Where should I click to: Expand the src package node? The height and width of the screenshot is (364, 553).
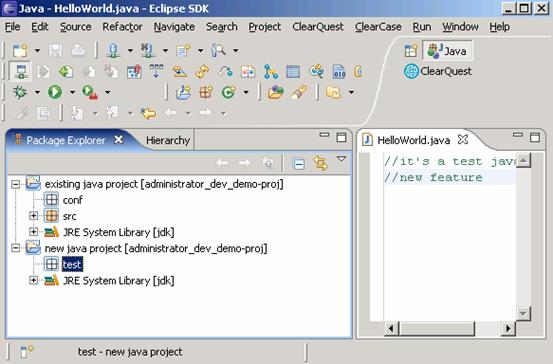[x=34, y=216]
